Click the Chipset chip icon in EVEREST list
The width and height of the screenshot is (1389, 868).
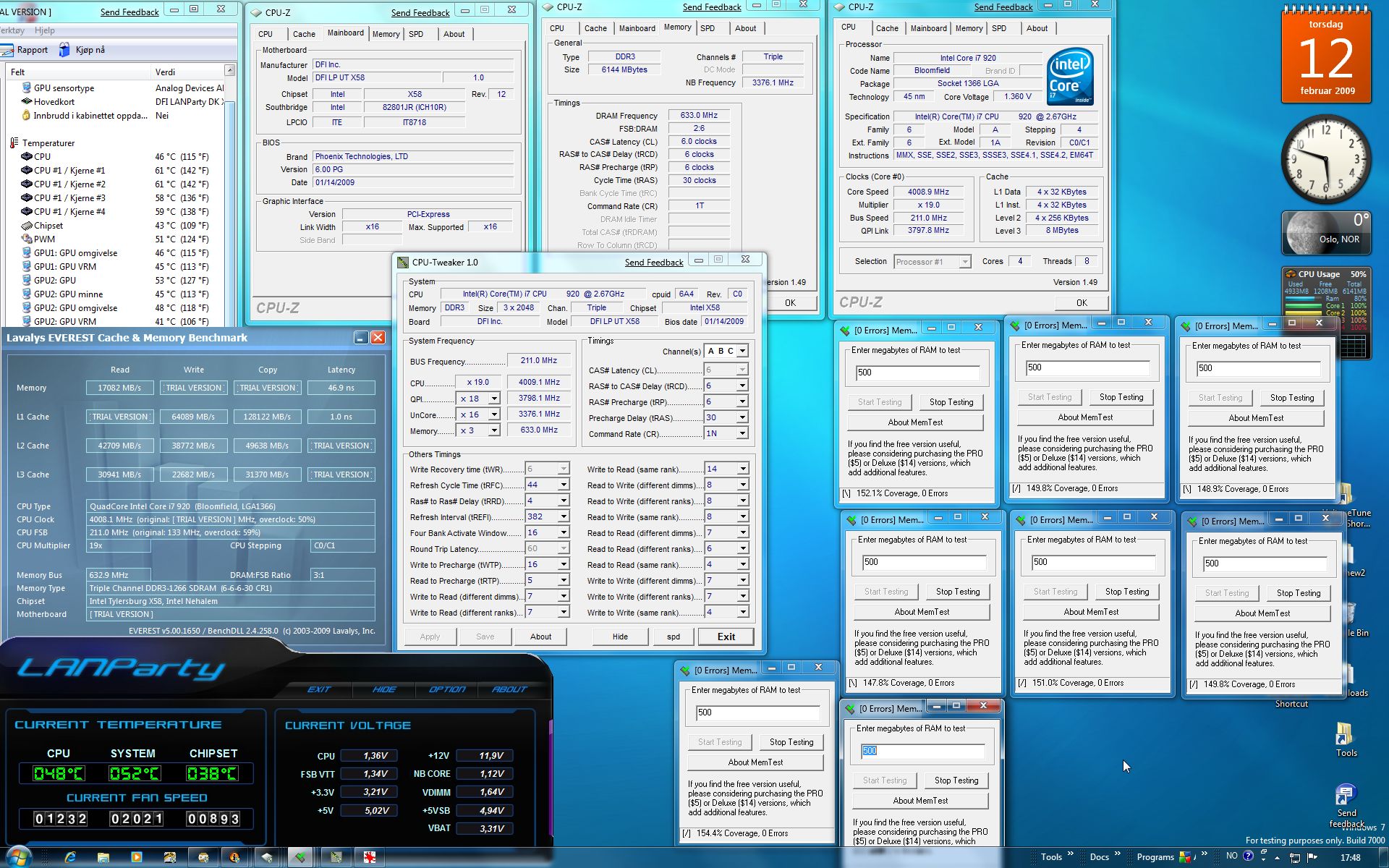(x=26, y=225)
